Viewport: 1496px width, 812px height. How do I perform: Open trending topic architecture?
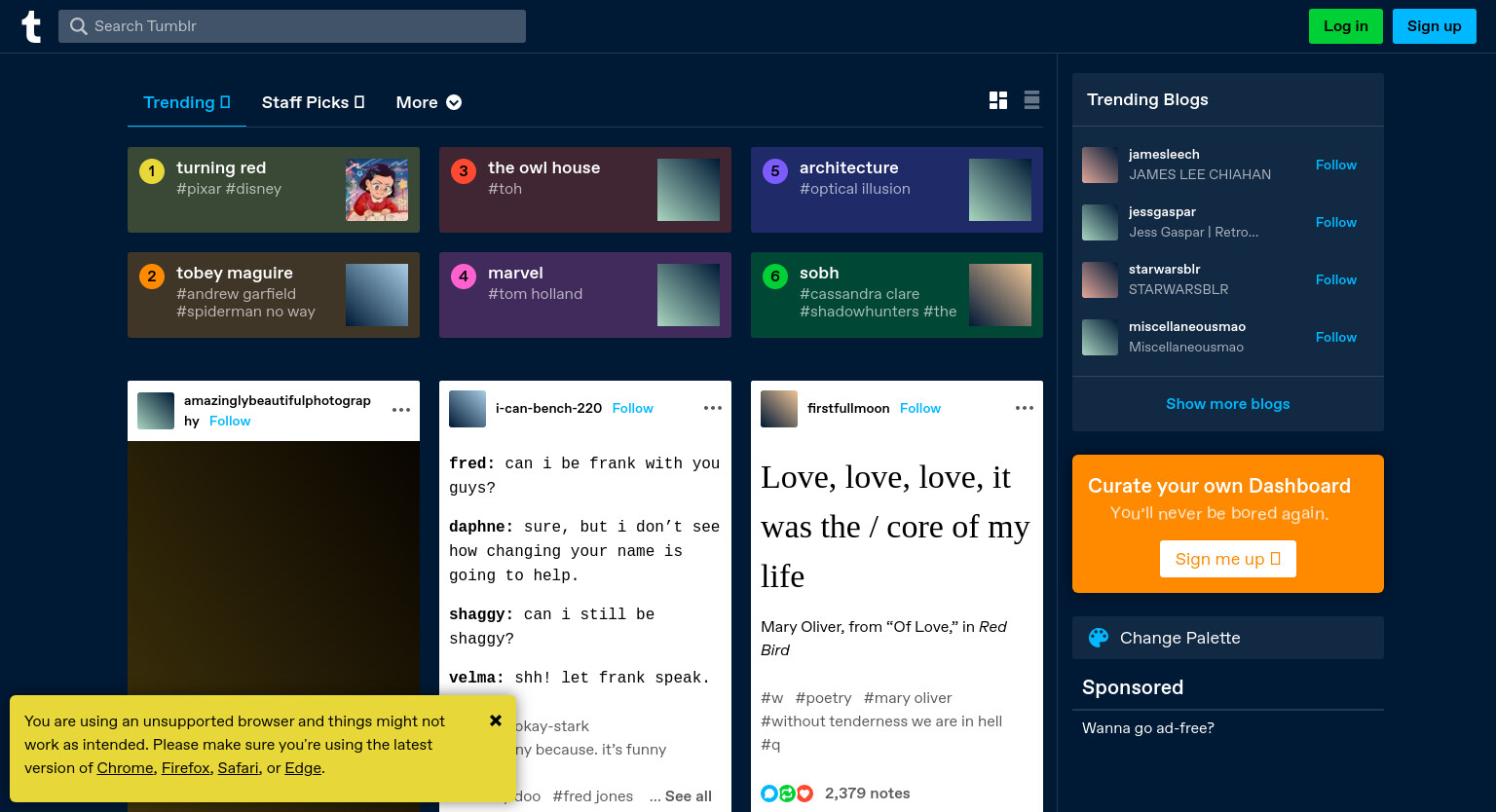point(897,190)
